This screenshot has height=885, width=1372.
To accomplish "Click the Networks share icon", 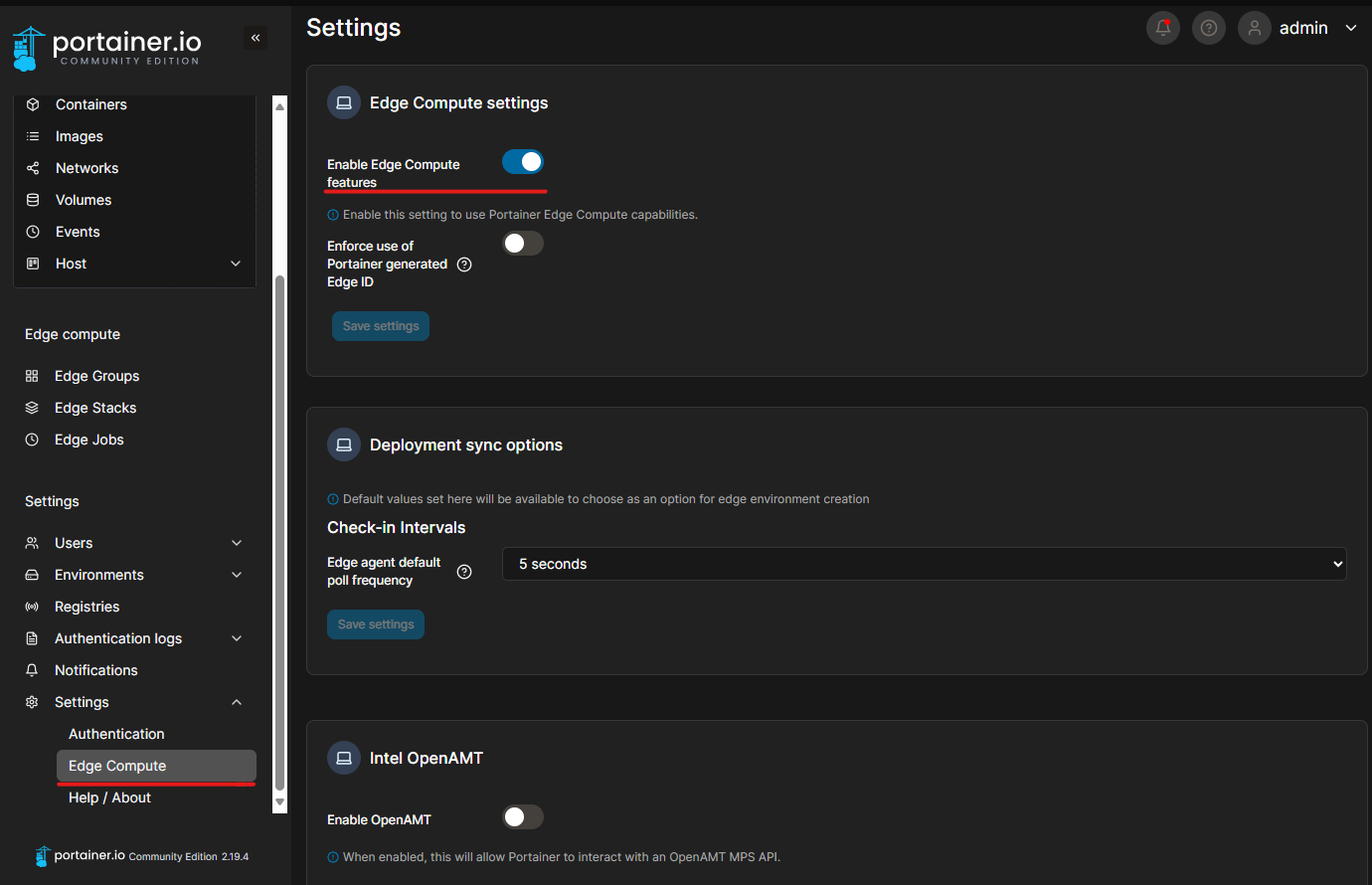I will (33, 168).
